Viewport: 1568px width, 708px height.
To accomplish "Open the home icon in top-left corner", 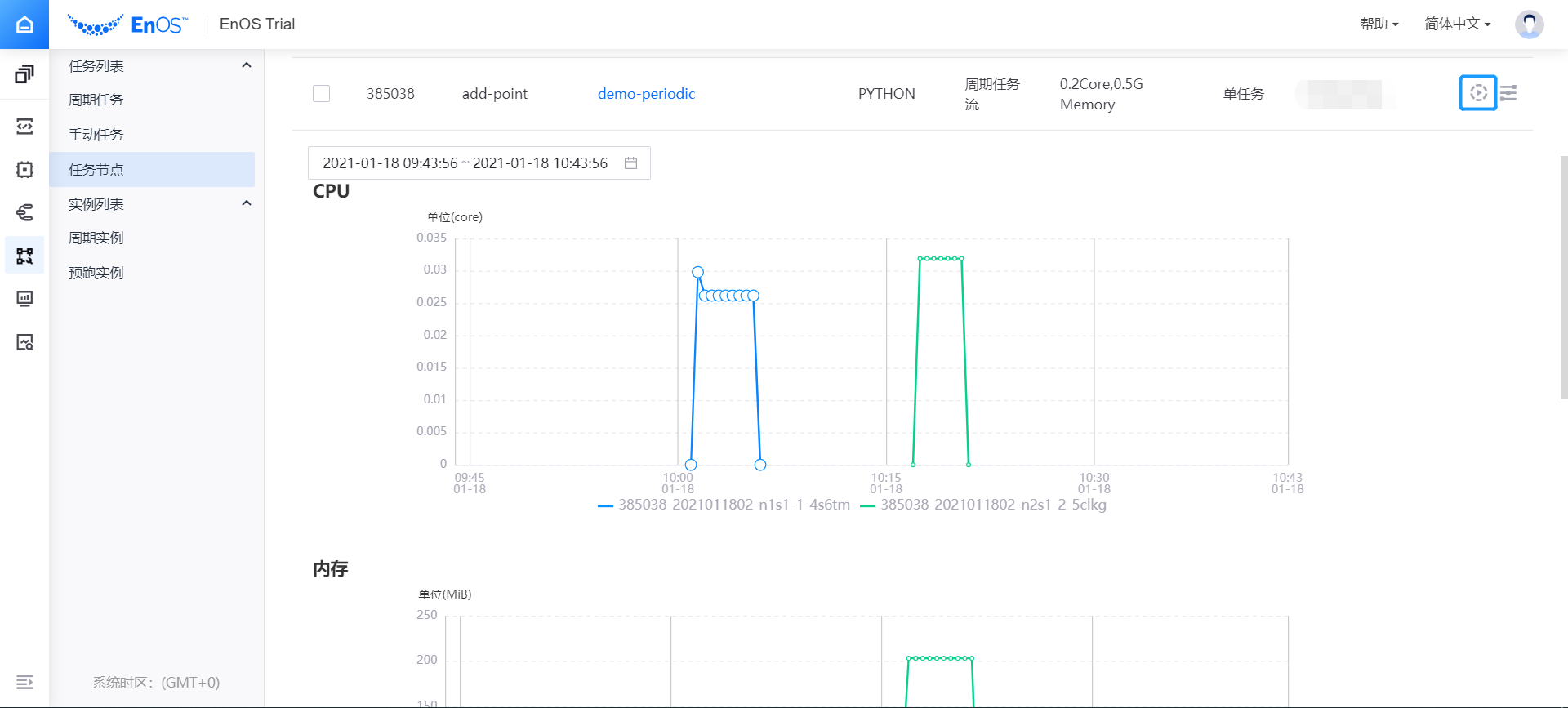I will coord(24,24).
